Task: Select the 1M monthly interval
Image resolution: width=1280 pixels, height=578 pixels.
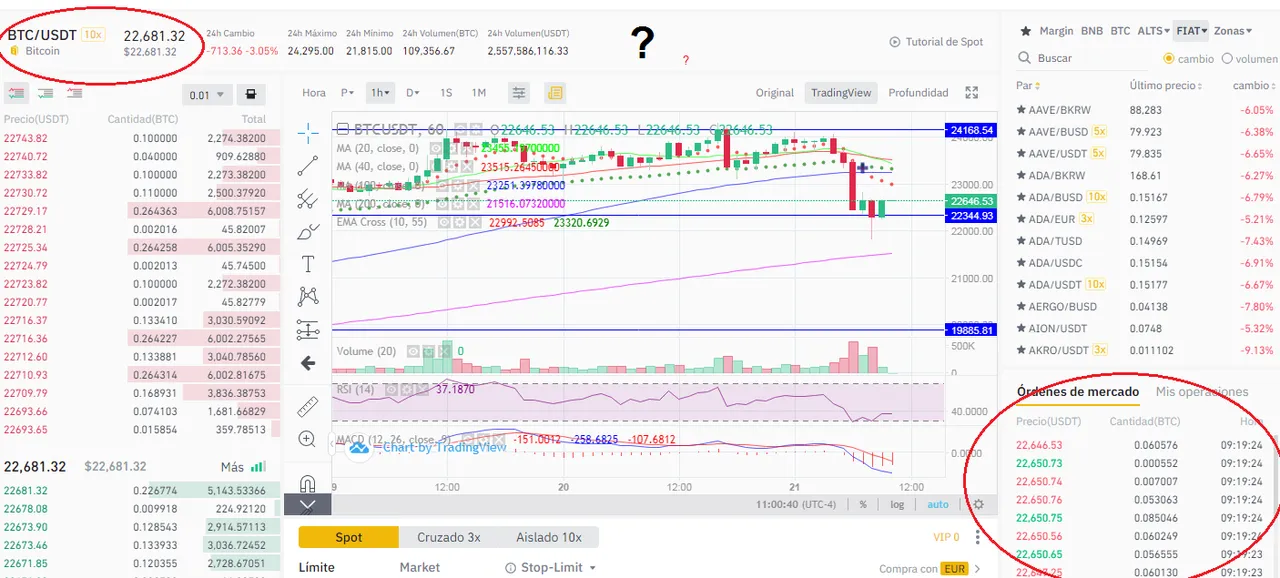Action: tap(479, 93)
